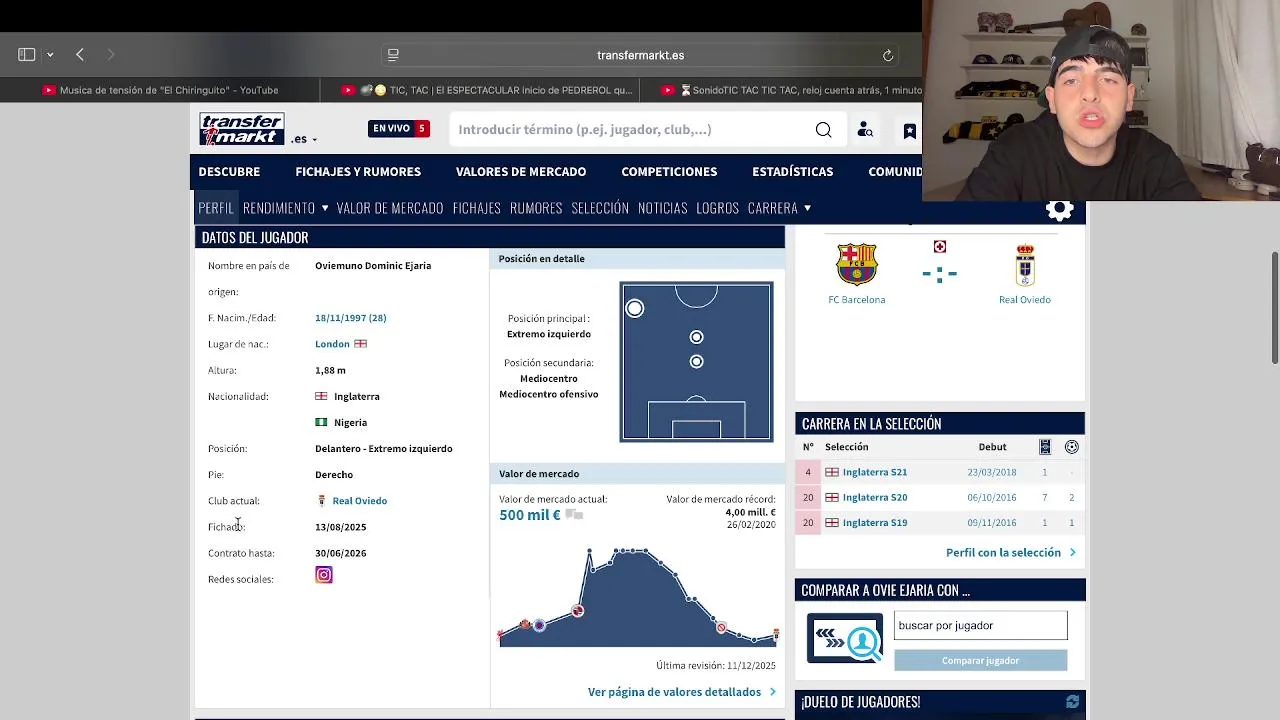This screenshot has height=720, width=1280.
Task: Expand the CARRERA dropdown
Action: [779, 208]
